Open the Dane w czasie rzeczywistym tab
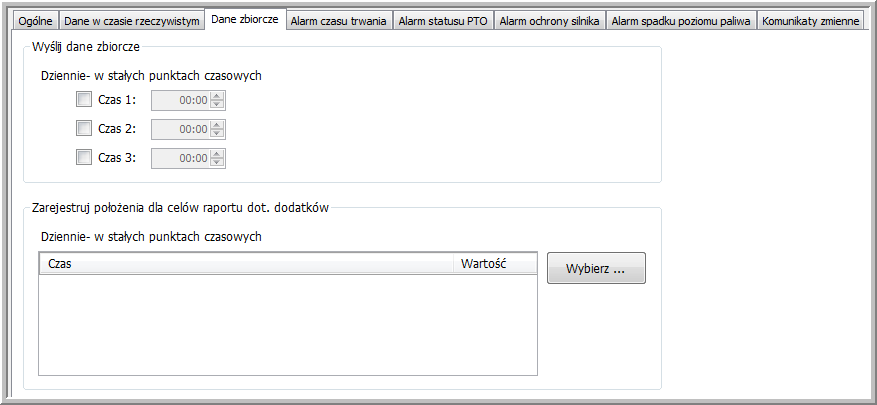877x405 pixels. pyautogui.click(x=131, y=21)
